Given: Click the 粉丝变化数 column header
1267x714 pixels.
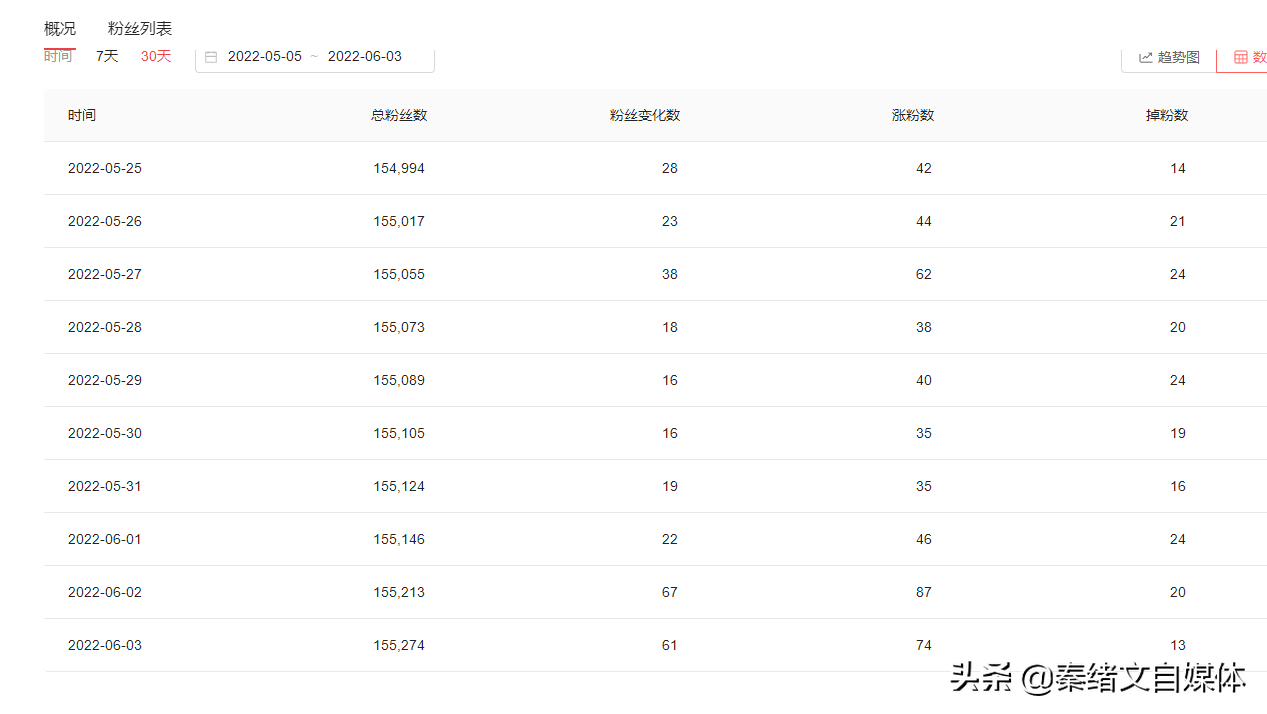Looking at the screenshot, I should tap(645, 115).
